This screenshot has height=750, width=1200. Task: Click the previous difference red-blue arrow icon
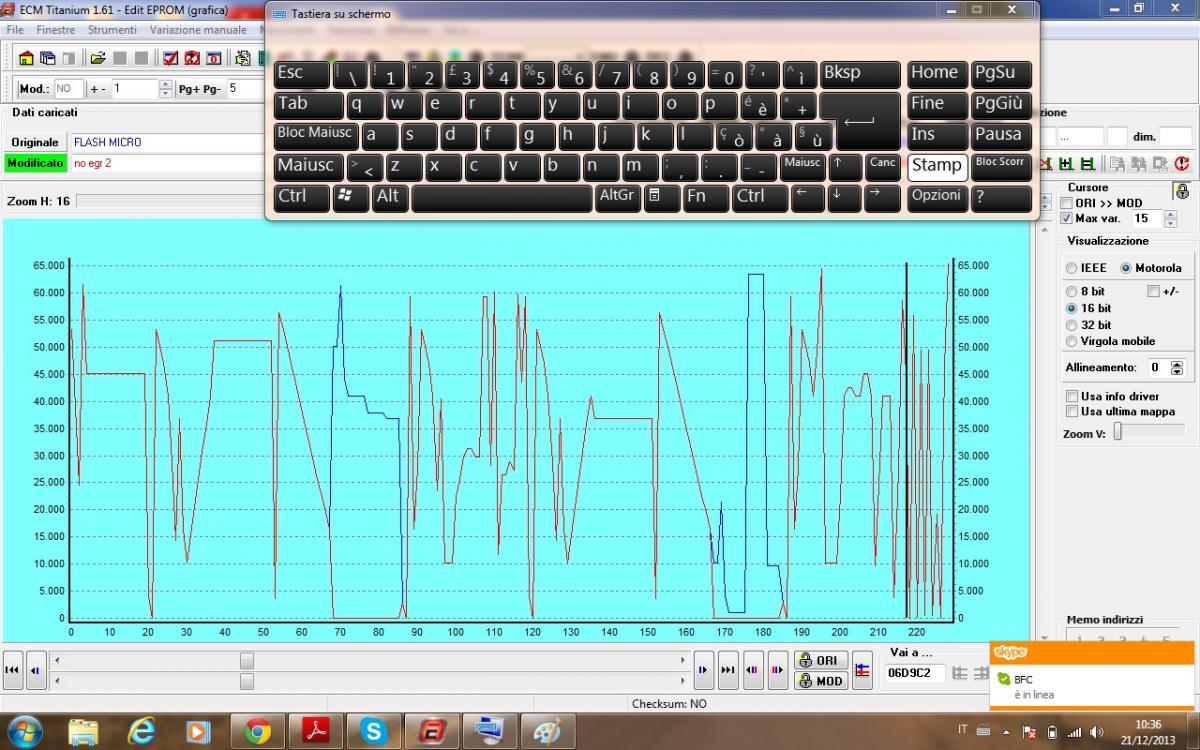(752, 670)
